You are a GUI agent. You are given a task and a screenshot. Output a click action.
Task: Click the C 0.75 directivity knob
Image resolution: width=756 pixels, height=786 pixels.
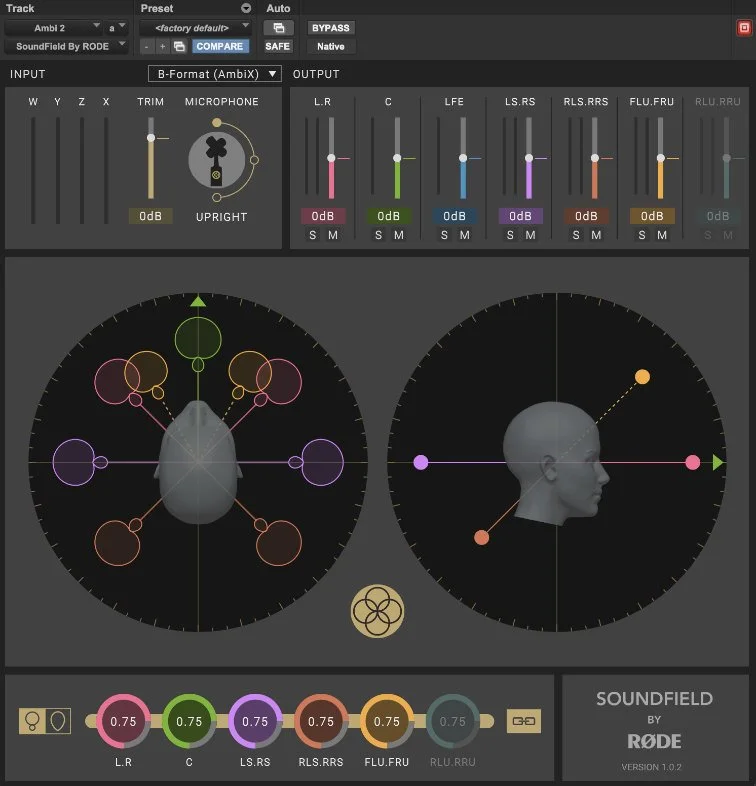point(189,721)
